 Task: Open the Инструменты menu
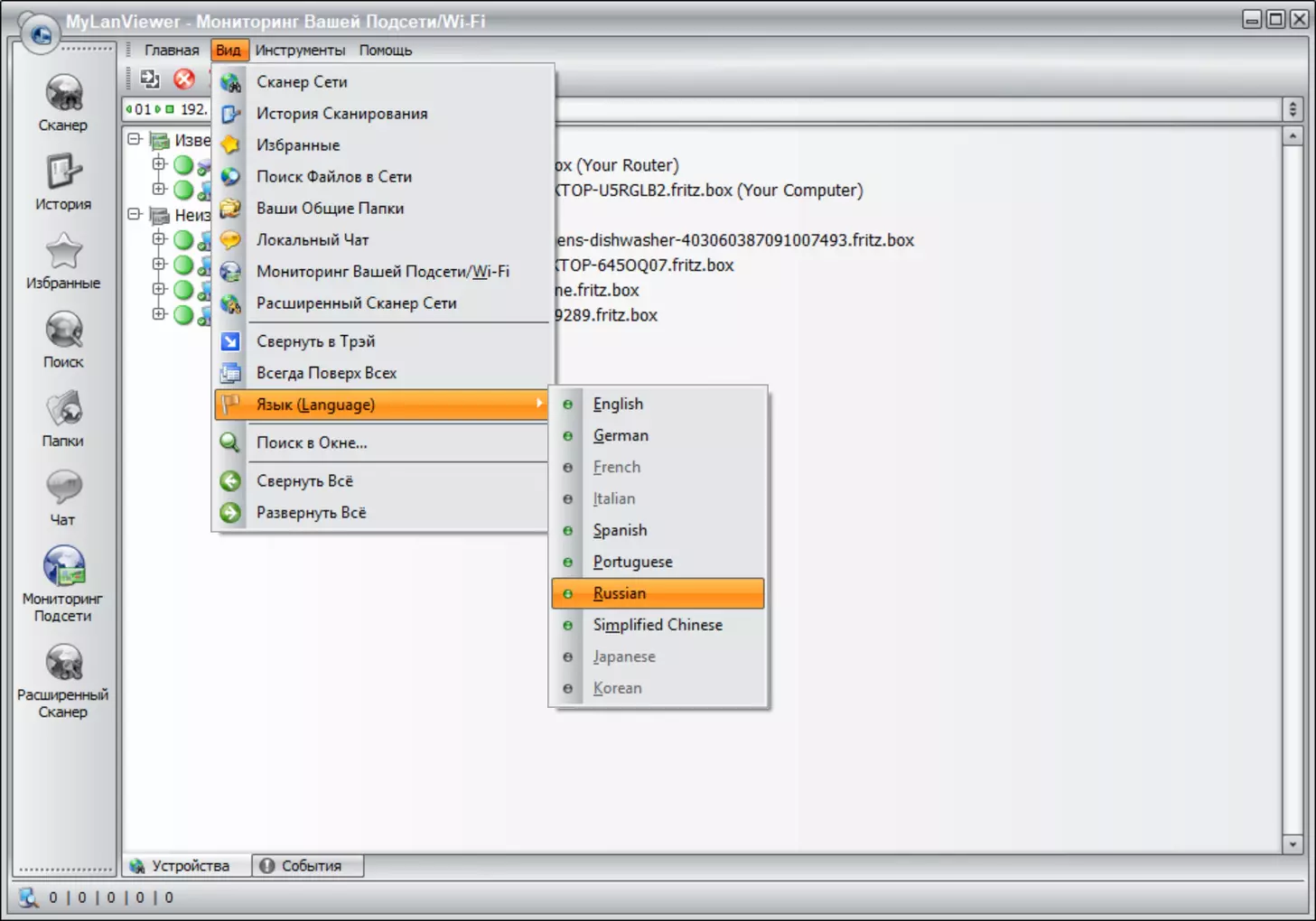click(x=300, y=51)
